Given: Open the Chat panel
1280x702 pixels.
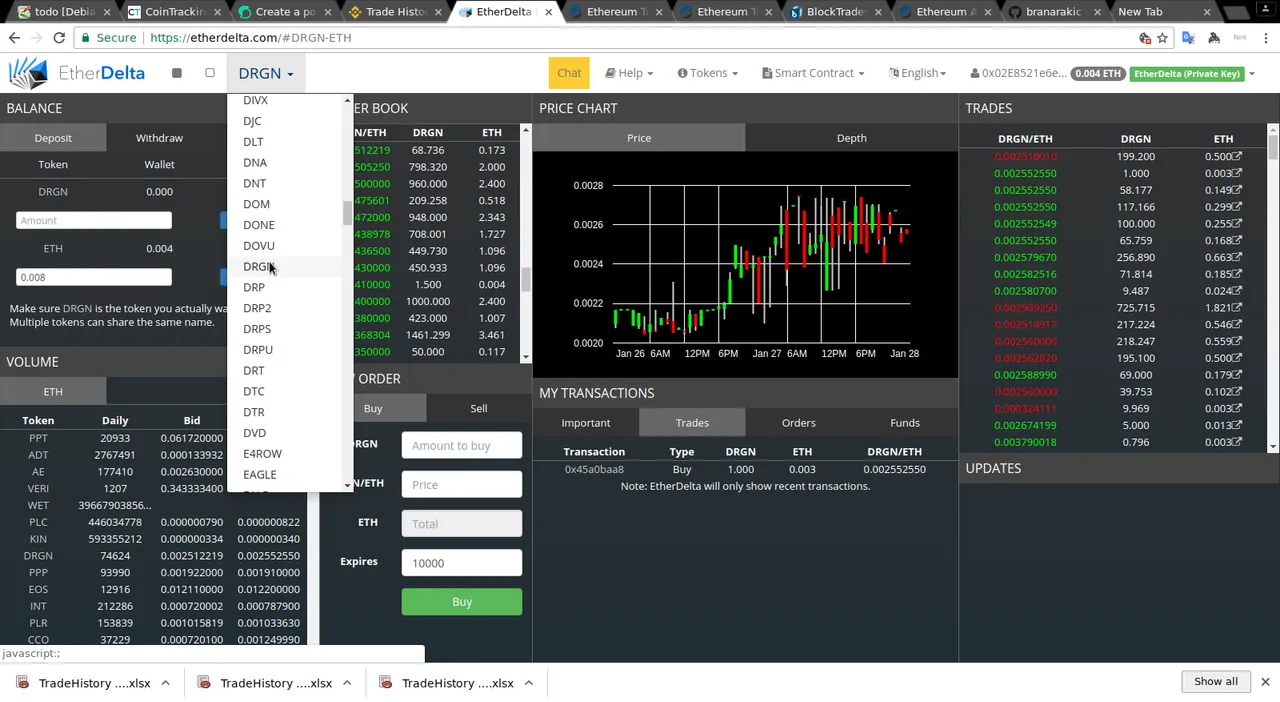Looking at the screenshot, I should (x=569, y=73).
